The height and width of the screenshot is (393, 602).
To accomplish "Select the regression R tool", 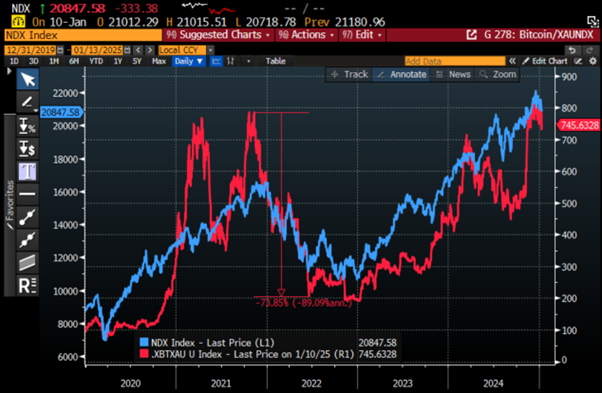I will (28, 286).
